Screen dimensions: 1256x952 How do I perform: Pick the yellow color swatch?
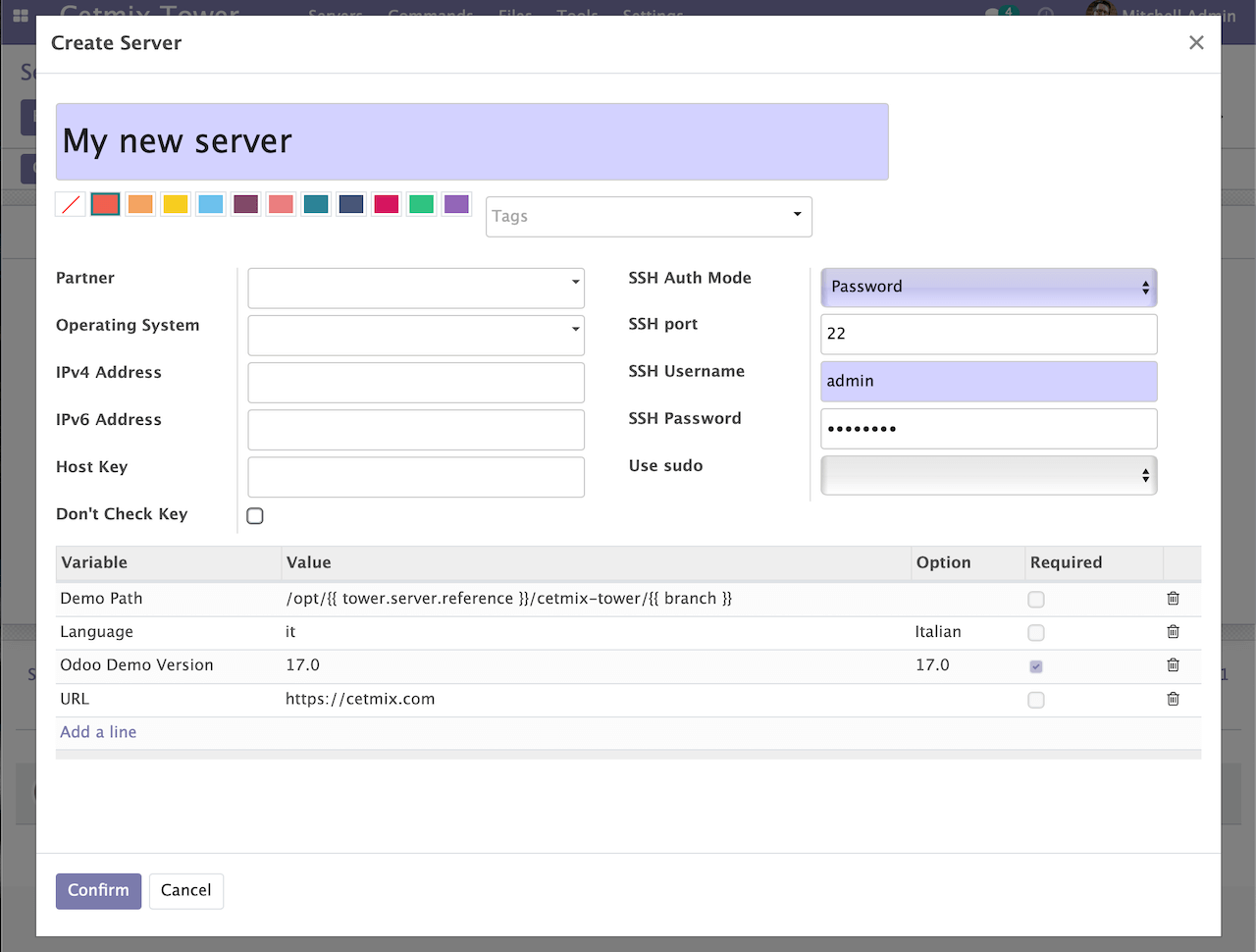tap(176, 204)
